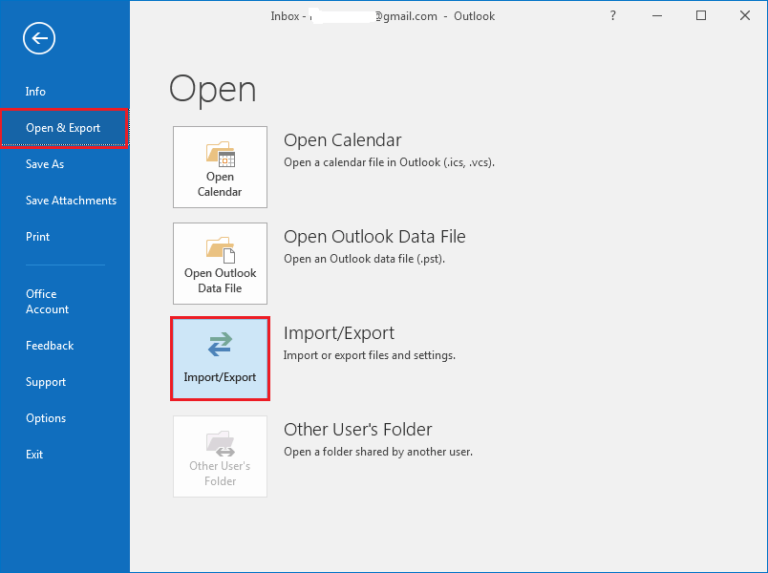Open the Info page
The image size is (768, 573).
(35, 92)
